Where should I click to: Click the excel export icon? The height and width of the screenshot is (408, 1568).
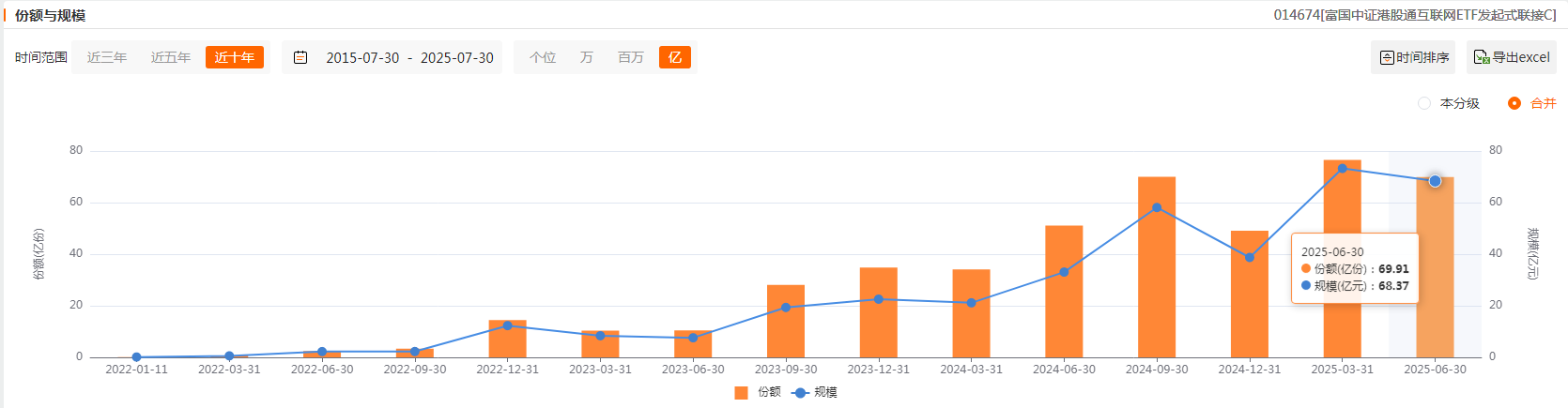[x=1482, y=57]
